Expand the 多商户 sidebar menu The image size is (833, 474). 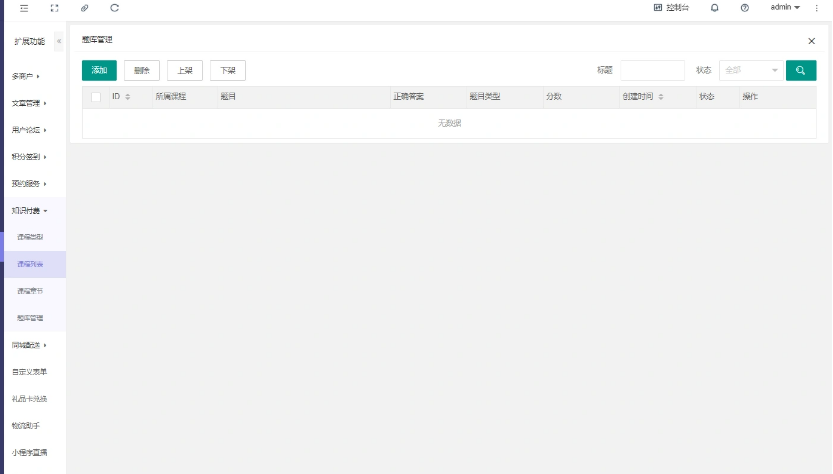pos(26,77)
